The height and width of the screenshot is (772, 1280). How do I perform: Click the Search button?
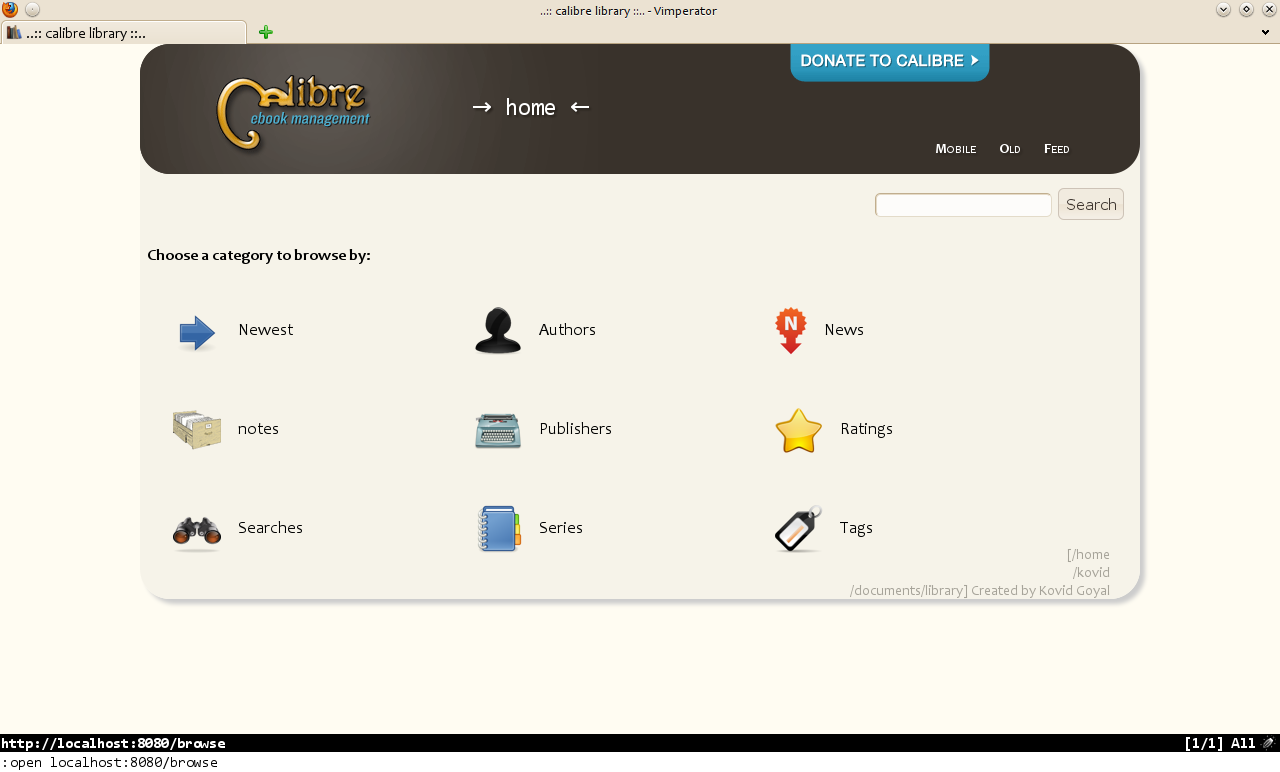(x=1091, y=204)
